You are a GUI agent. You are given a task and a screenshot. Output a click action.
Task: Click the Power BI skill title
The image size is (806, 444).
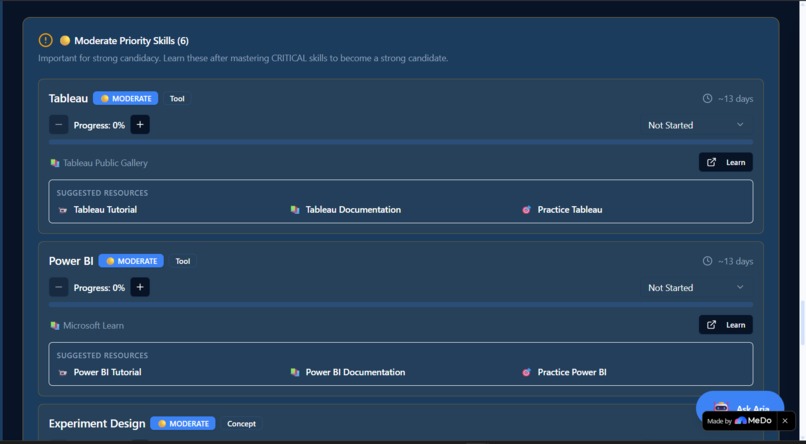(71, 261)
